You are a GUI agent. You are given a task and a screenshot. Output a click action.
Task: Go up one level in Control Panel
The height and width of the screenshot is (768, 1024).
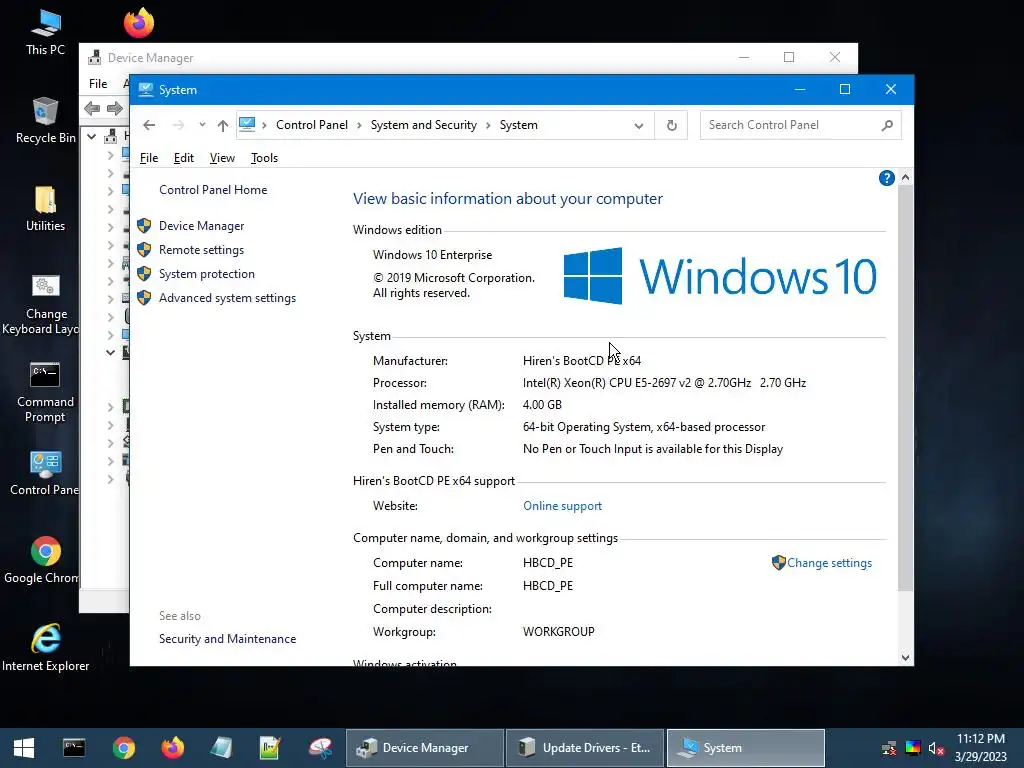223,125
